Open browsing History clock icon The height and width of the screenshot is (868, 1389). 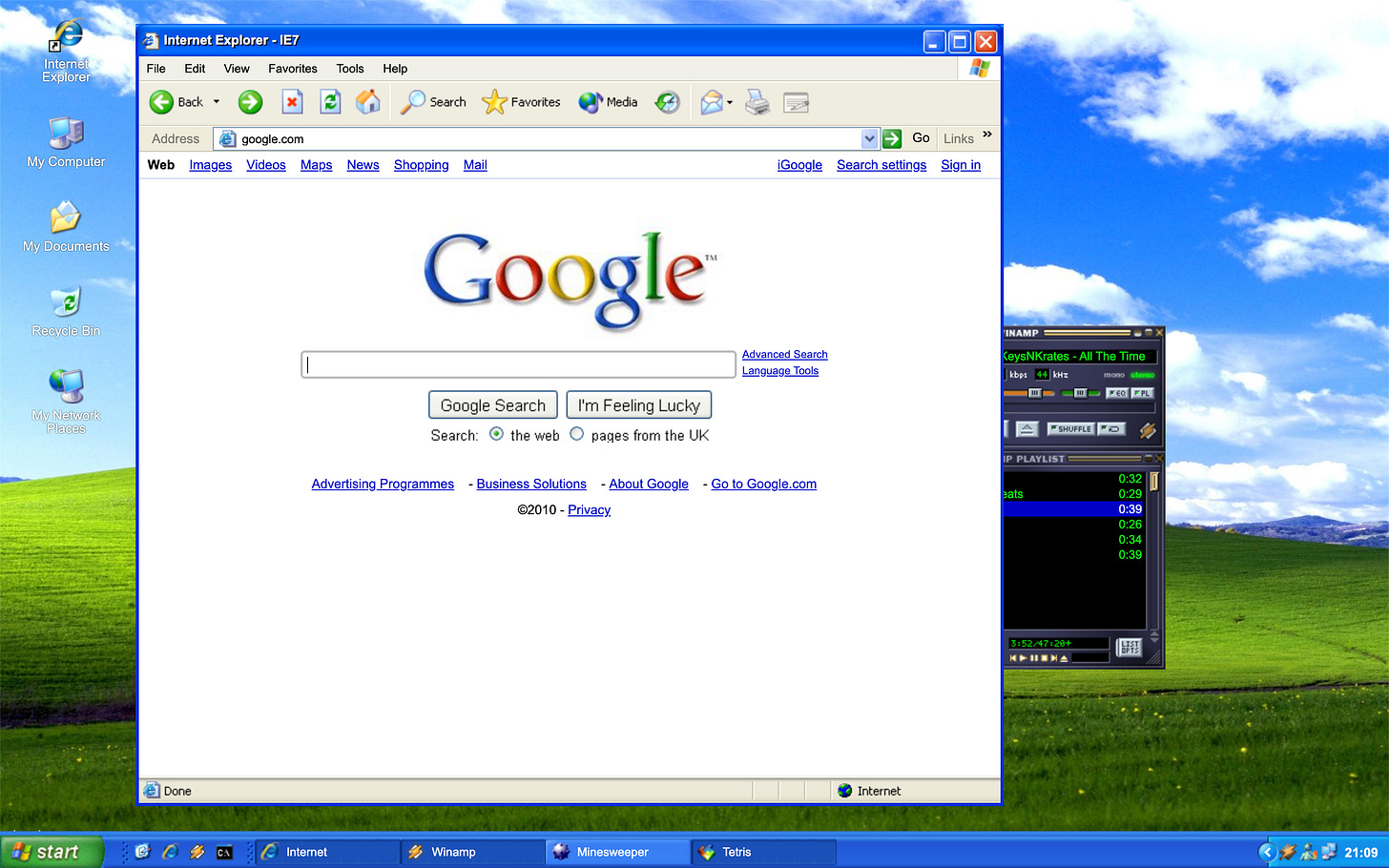[668, 102]
